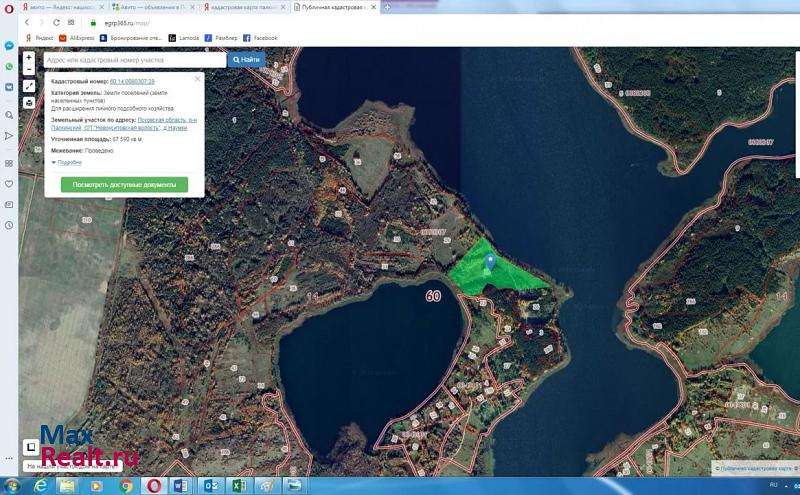Open WhatsApp in Opera sidebar
Screen dimensions: 800x495
click(8, 67)
